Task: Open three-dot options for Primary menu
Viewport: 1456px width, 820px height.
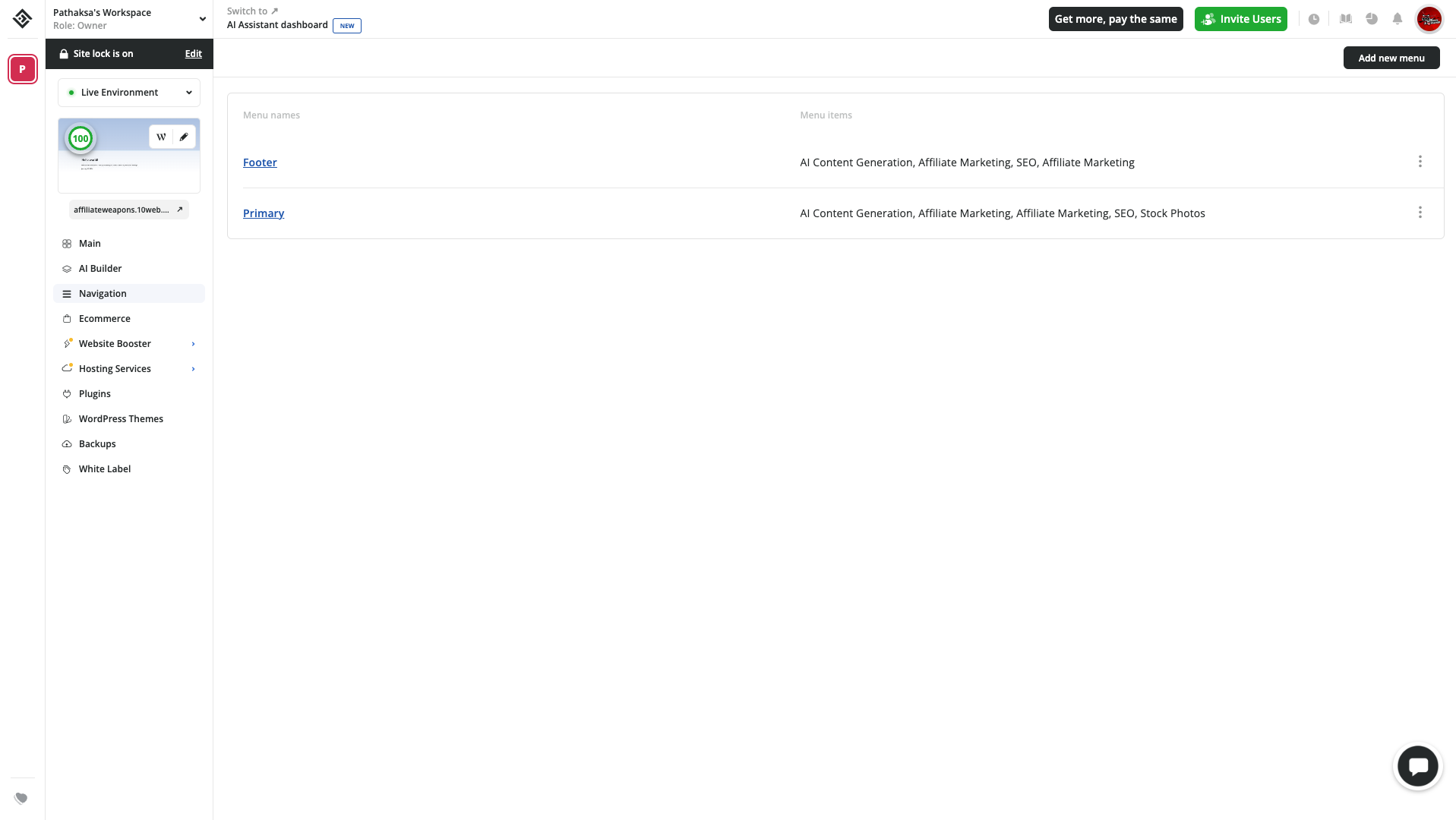Action: 1420,213
